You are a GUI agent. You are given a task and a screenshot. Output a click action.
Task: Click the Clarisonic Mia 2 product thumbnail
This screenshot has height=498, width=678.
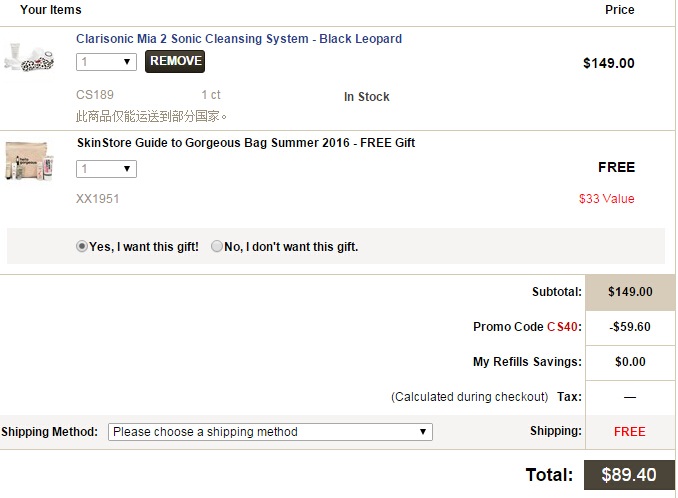click(29, 57)
